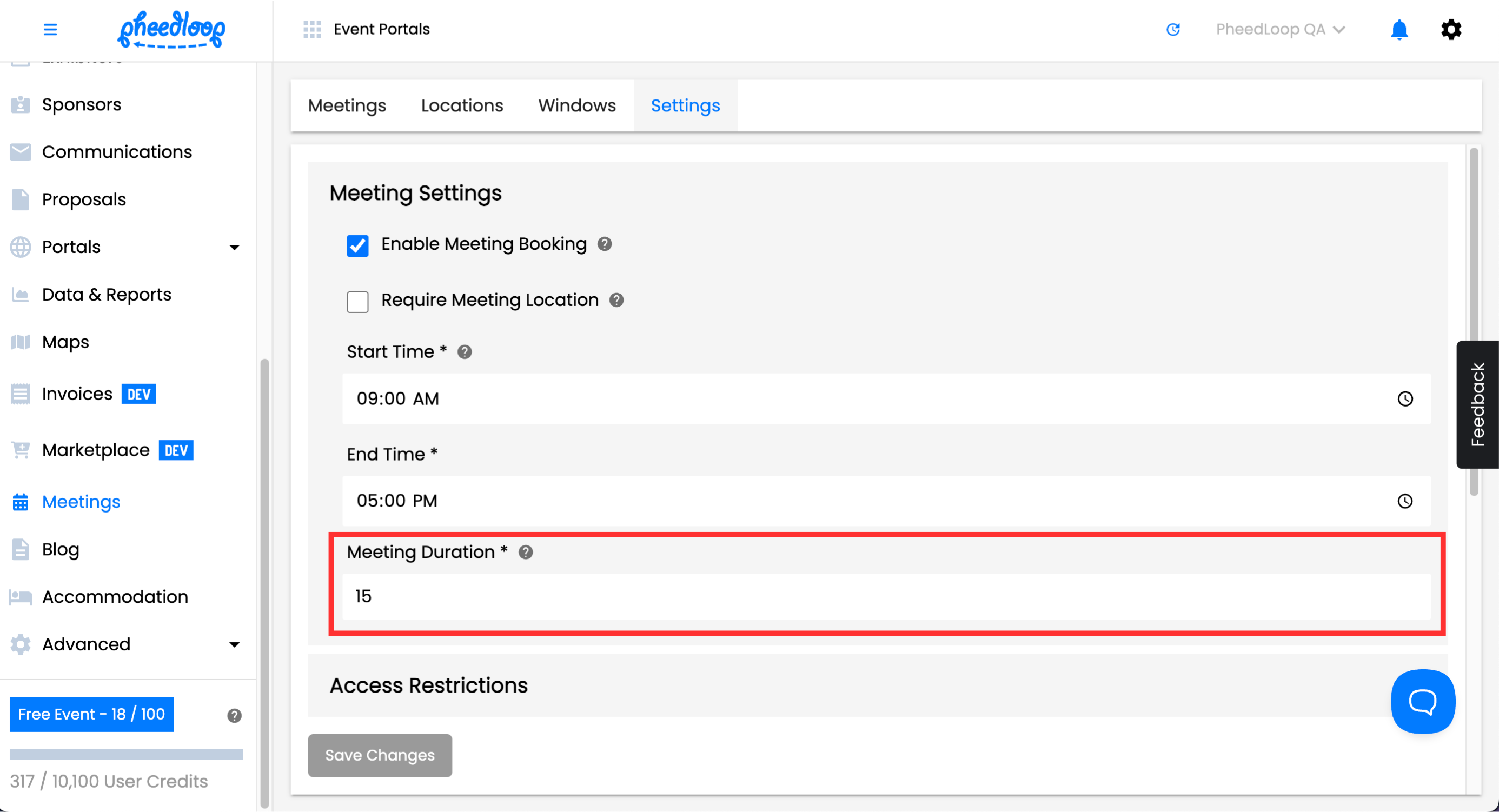Screen dimensions: 1499x812
Task: Click help icon next to Enable Meeting Booking
Action: [605, 244]
